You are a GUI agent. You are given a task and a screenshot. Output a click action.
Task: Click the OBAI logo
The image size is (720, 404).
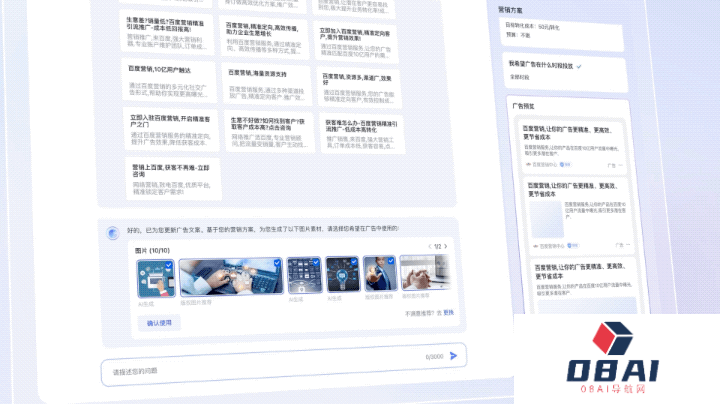pos(613,357)
